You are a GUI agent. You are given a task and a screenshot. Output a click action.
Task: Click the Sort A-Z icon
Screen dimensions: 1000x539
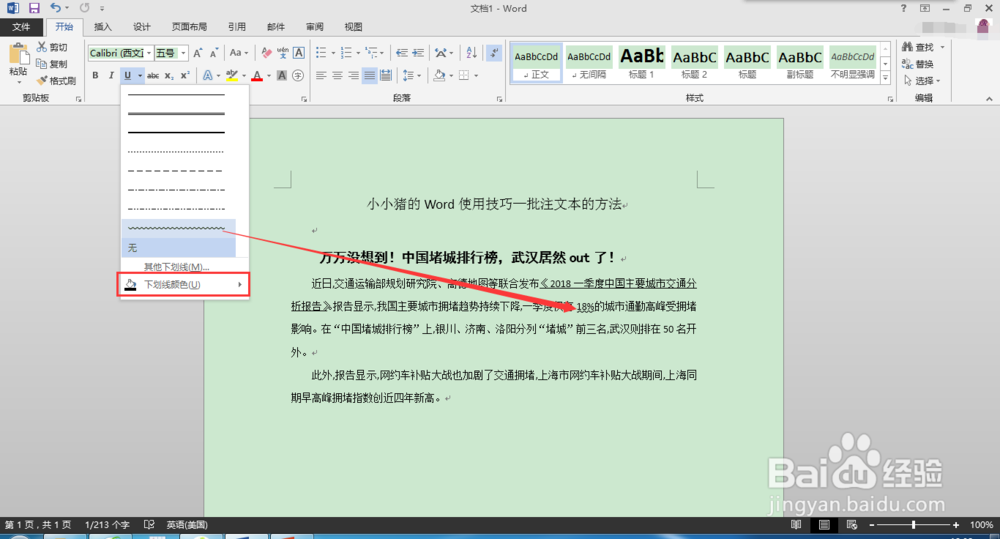point(471,53)
